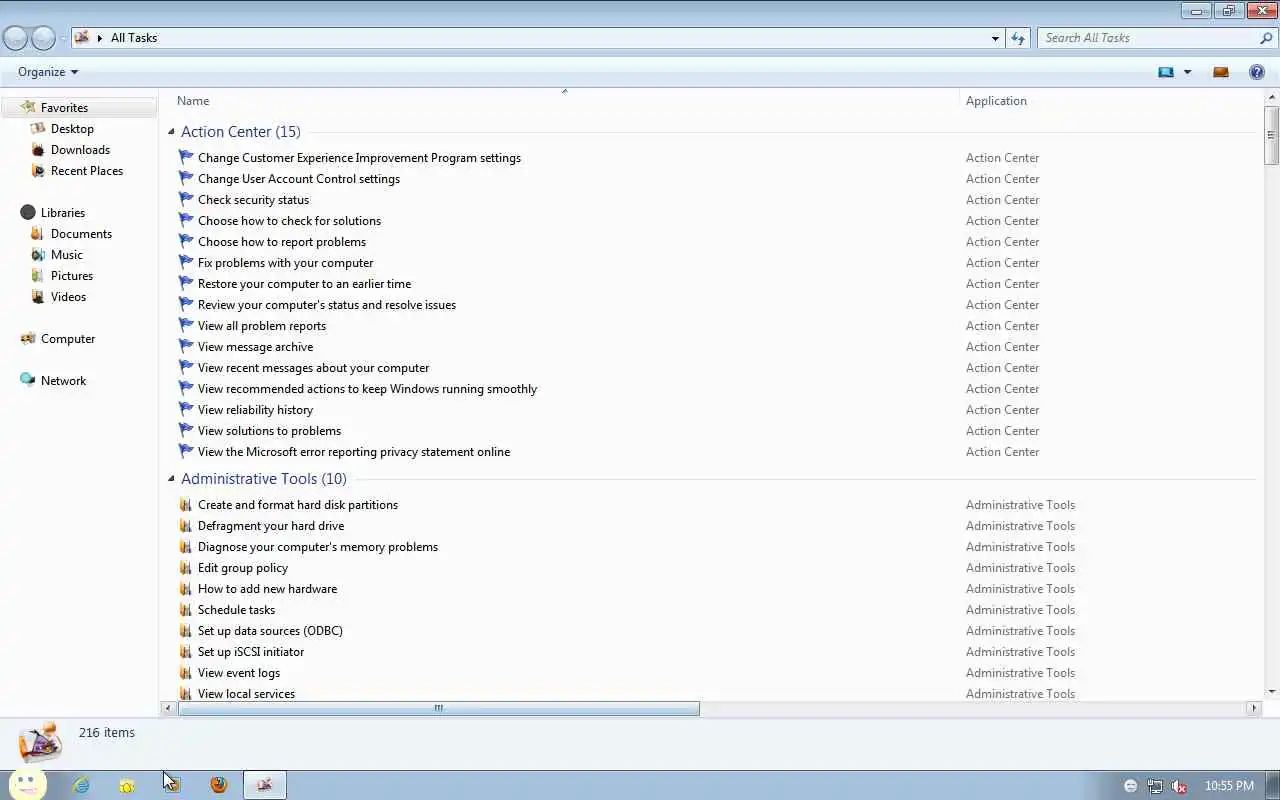Click in the Search All Tasks field
The height and width of the screenshot is (800, 1280).
coord(1148,38)
